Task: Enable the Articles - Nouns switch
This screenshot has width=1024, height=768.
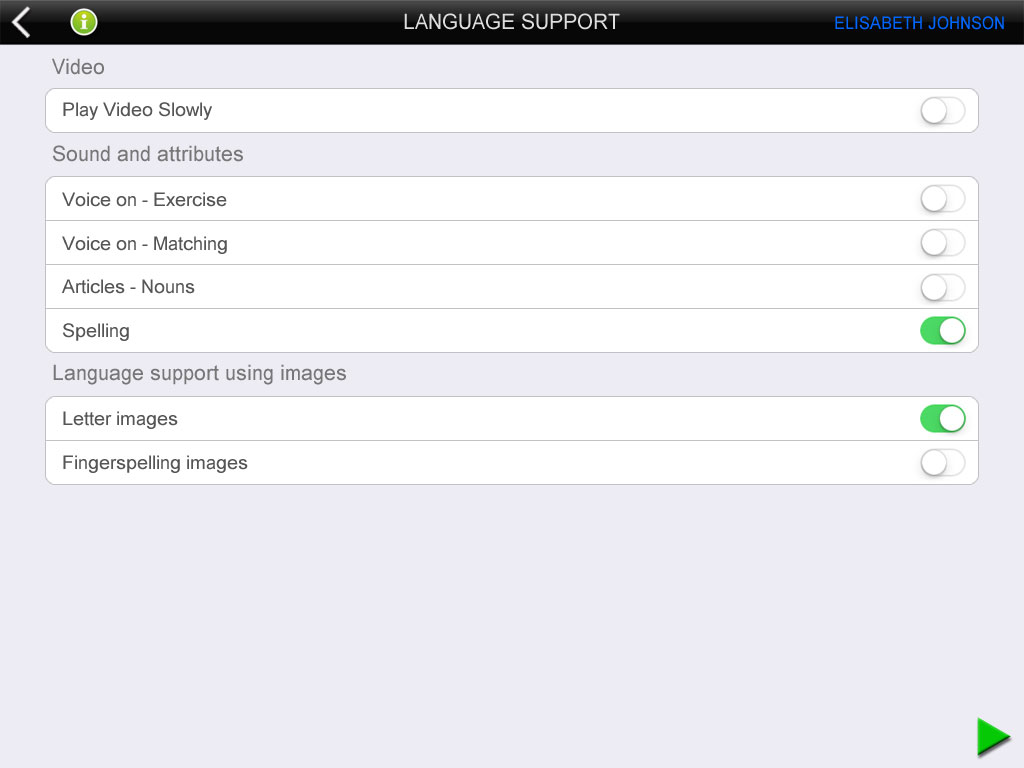Action: [x=942, y=287]
